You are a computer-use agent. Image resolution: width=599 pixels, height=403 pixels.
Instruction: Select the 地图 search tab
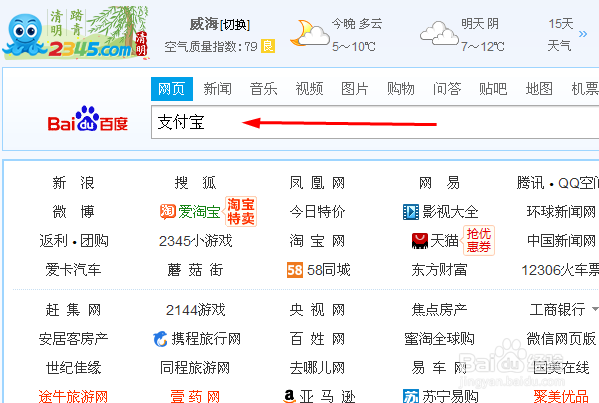(539, 89)
